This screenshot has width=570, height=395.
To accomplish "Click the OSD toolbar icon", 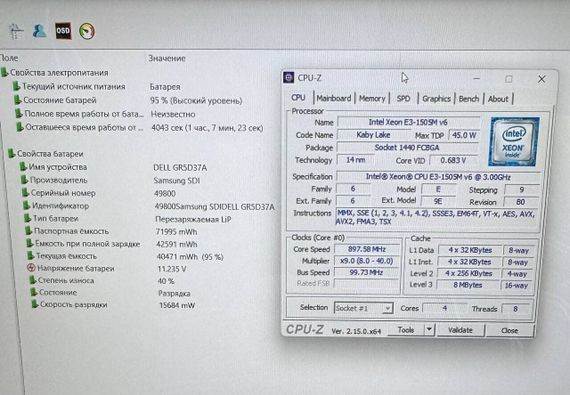I will [63, 31].
